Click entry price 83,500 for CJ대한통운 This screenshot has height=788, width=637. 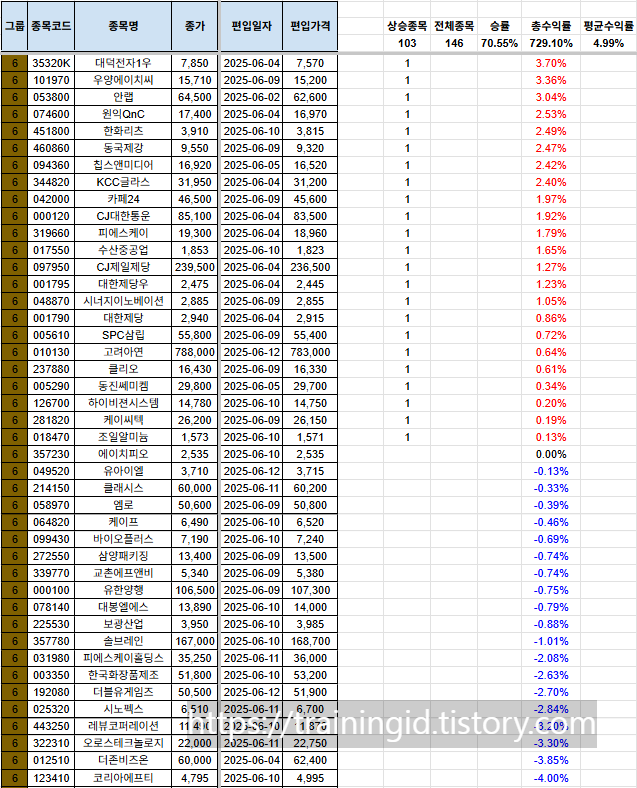tap(310, 217)
